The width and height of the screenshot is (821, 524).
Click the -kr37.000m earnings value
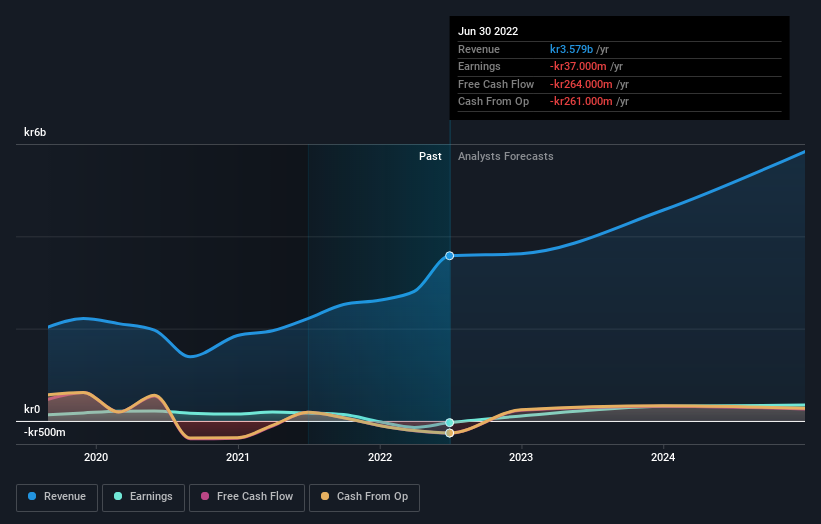click(578, 66)
